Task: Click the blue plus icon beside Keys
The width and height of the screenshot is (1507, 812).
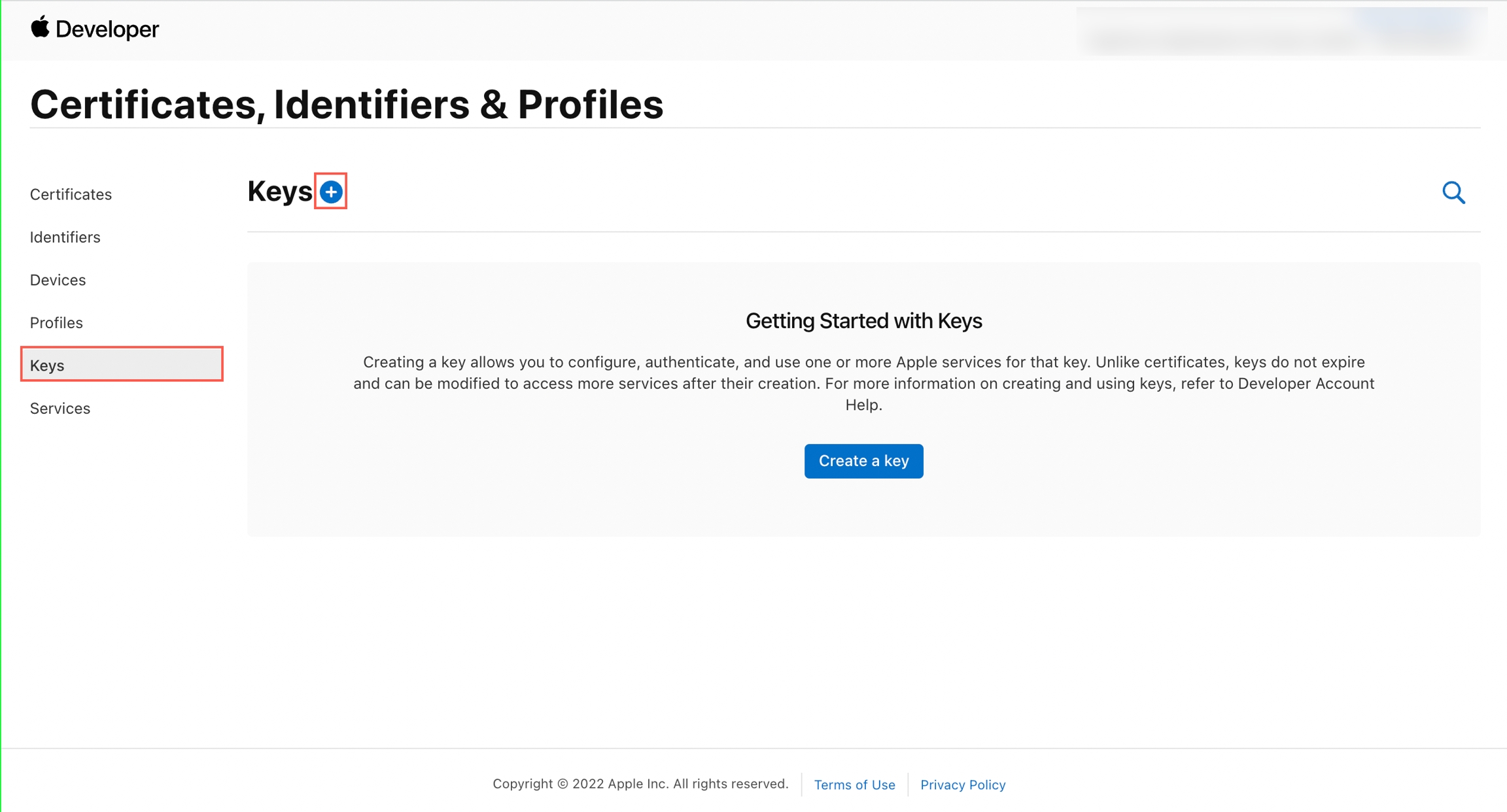Action: tap(331, 192)
